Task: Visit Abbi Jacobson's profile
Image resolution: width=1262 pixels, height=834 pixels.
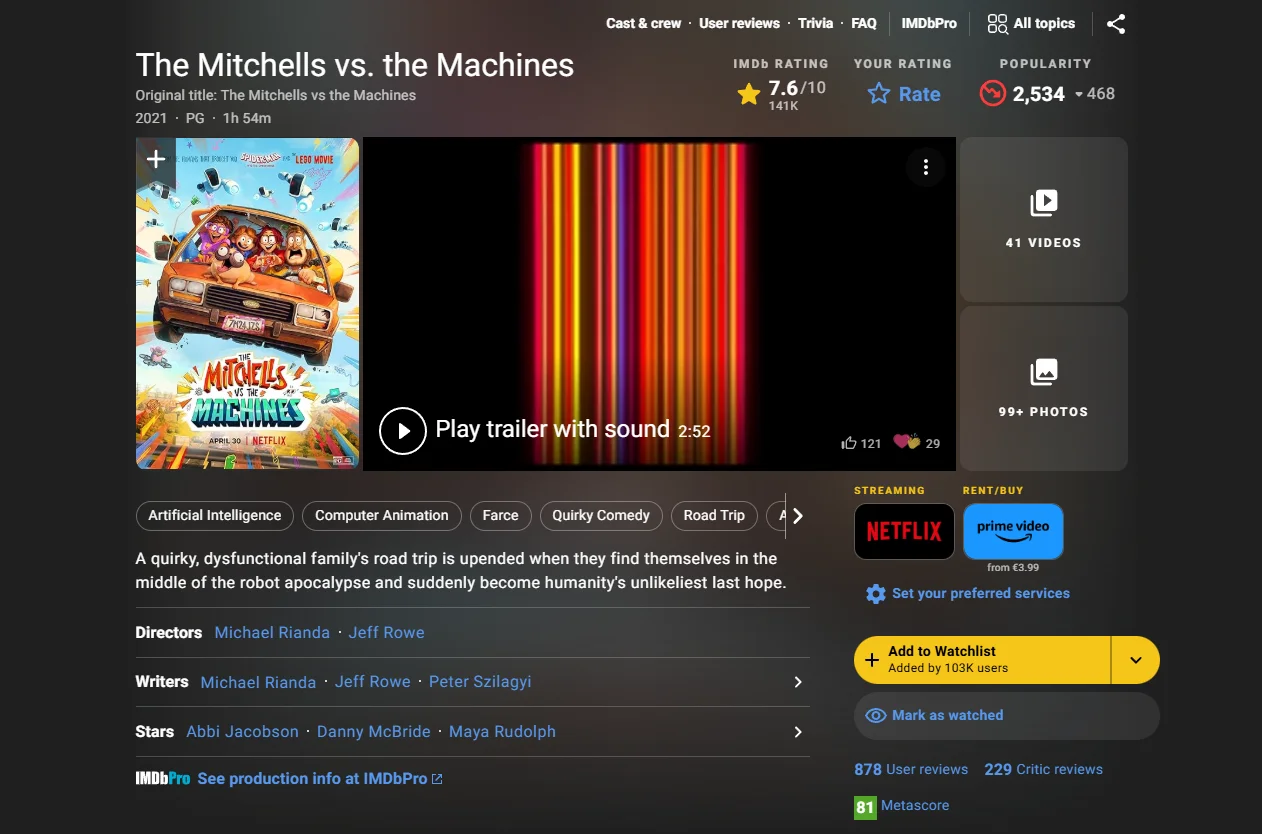Action: [242, 731]
